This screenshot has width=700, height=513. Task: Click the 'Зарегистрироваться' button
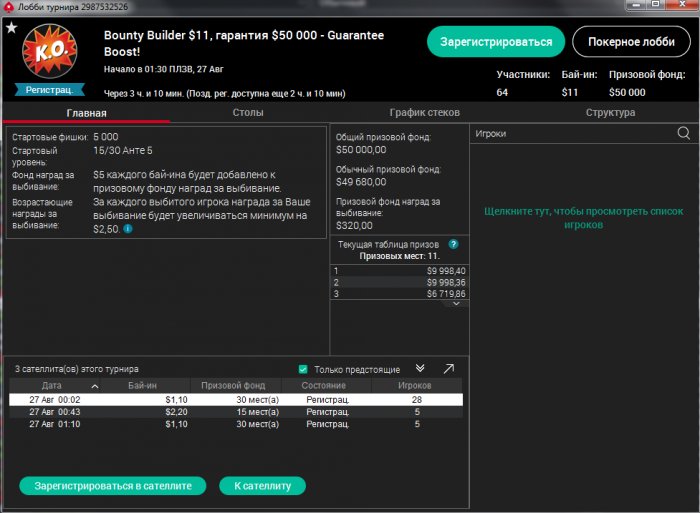click(496, 42)
